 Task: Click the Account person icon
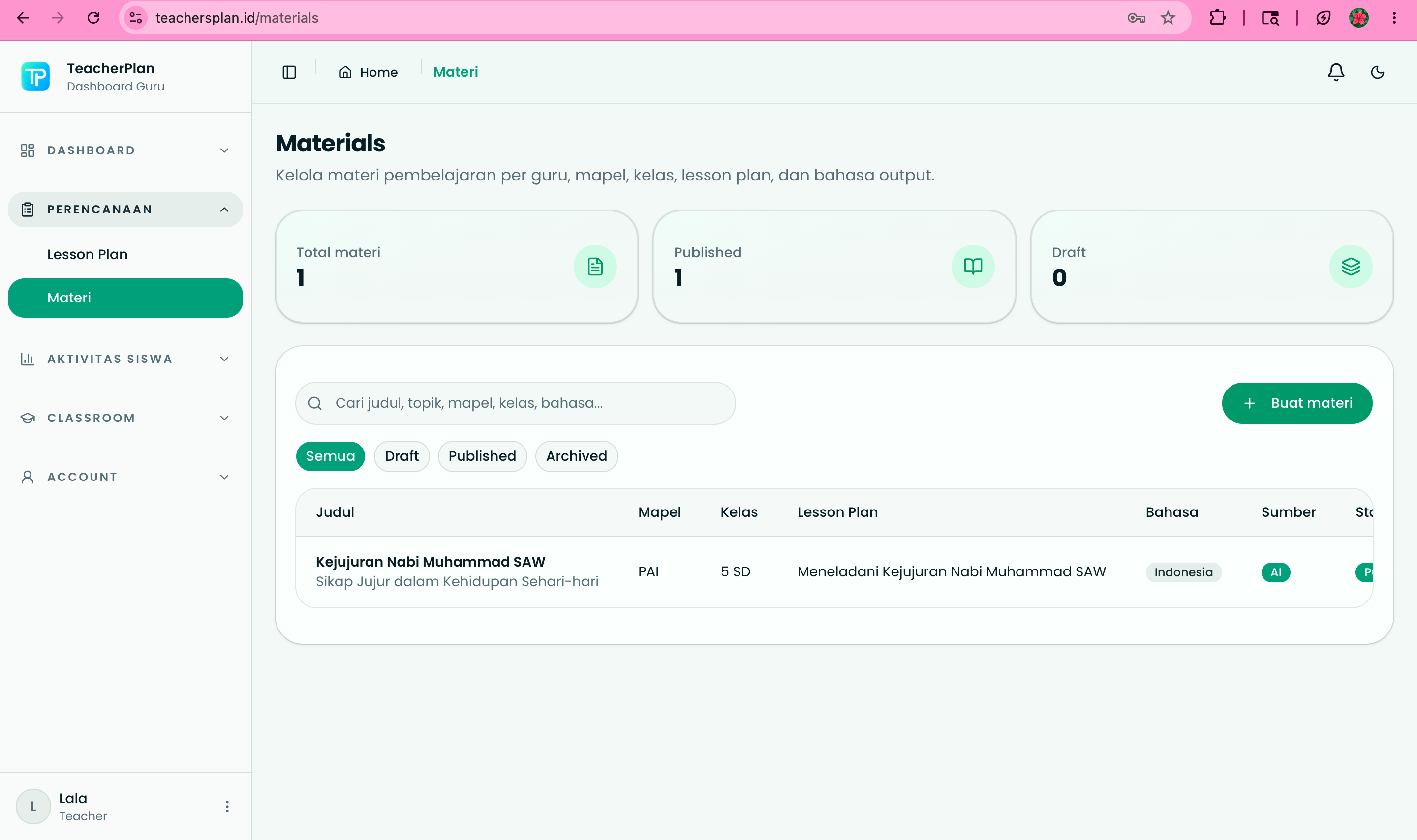(27, 477)
